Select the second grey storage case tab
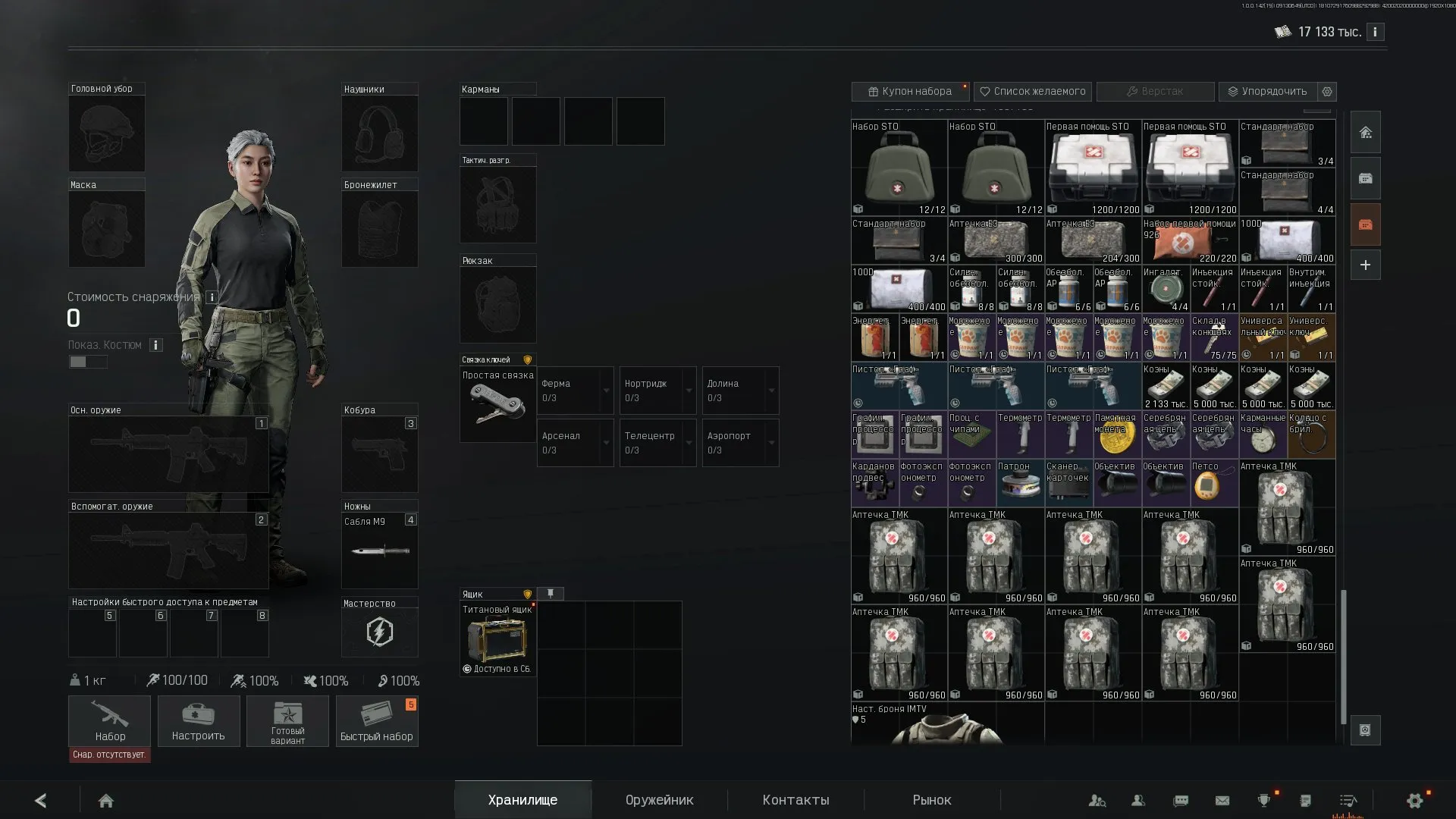Viewport: 1456px width, 819px height. tap(1365, 178)
